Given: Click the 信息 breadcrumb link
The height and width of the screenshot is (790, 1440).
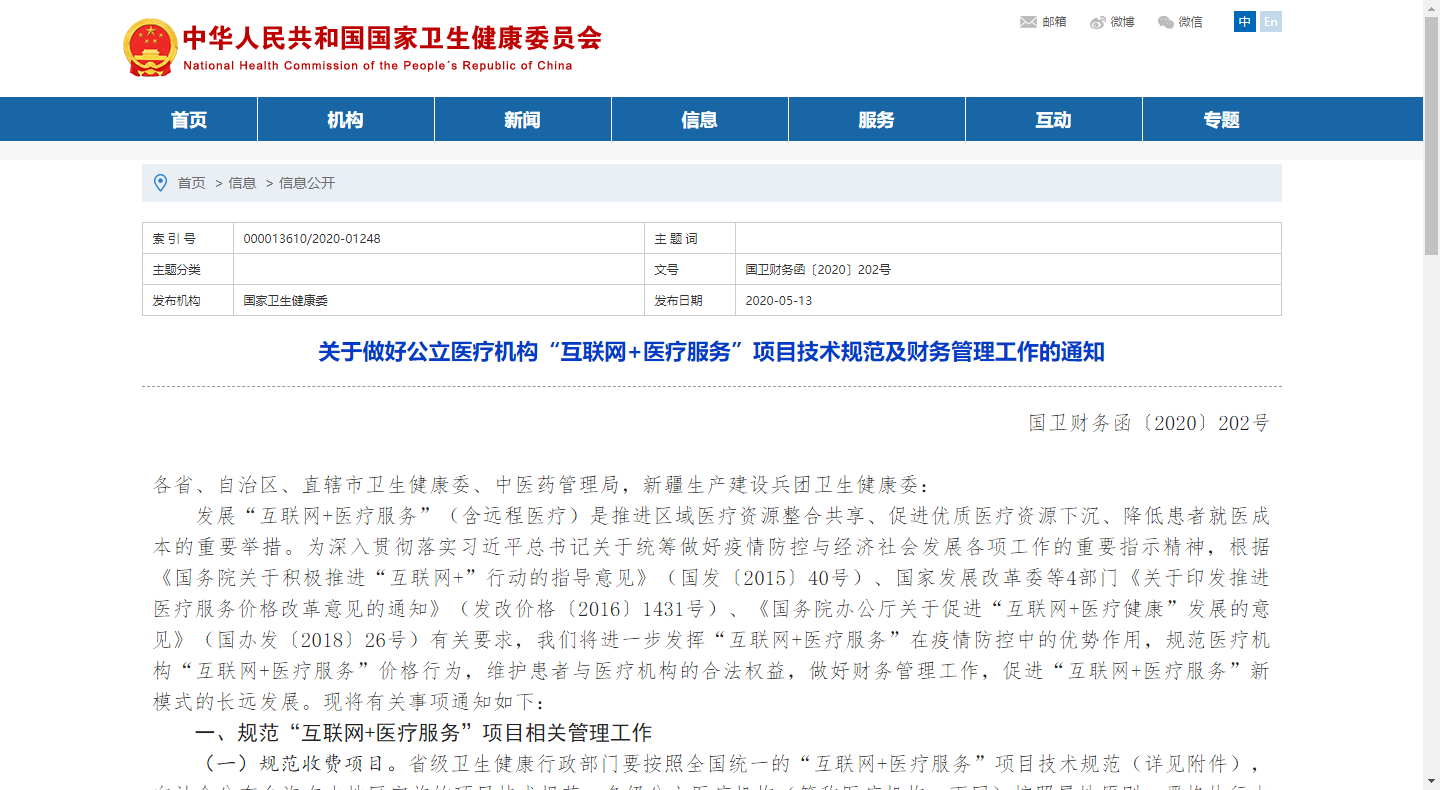Looking at the screenshot, I should 242,183.
